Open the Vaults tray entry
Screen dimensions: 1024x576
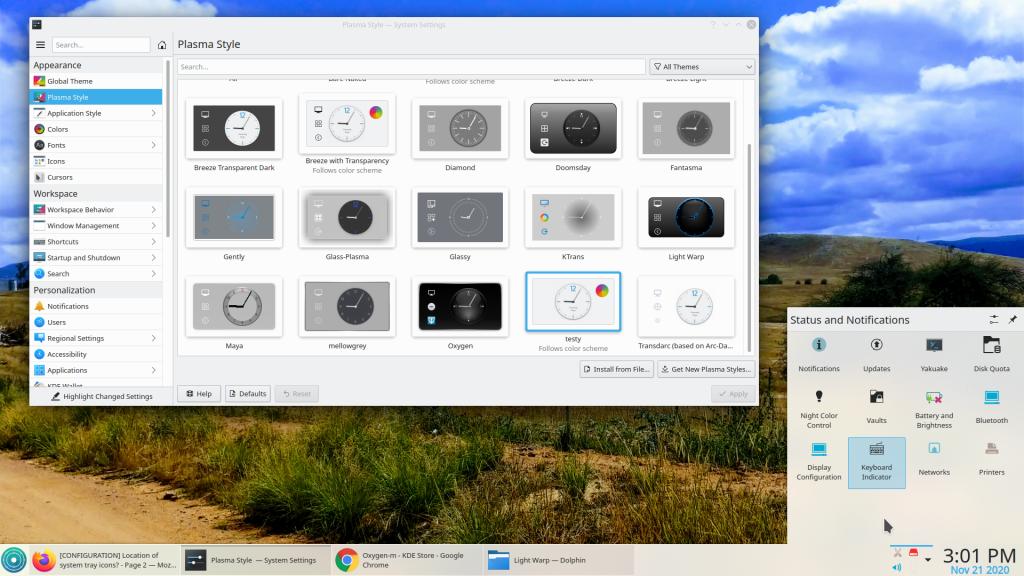[876, 404]
